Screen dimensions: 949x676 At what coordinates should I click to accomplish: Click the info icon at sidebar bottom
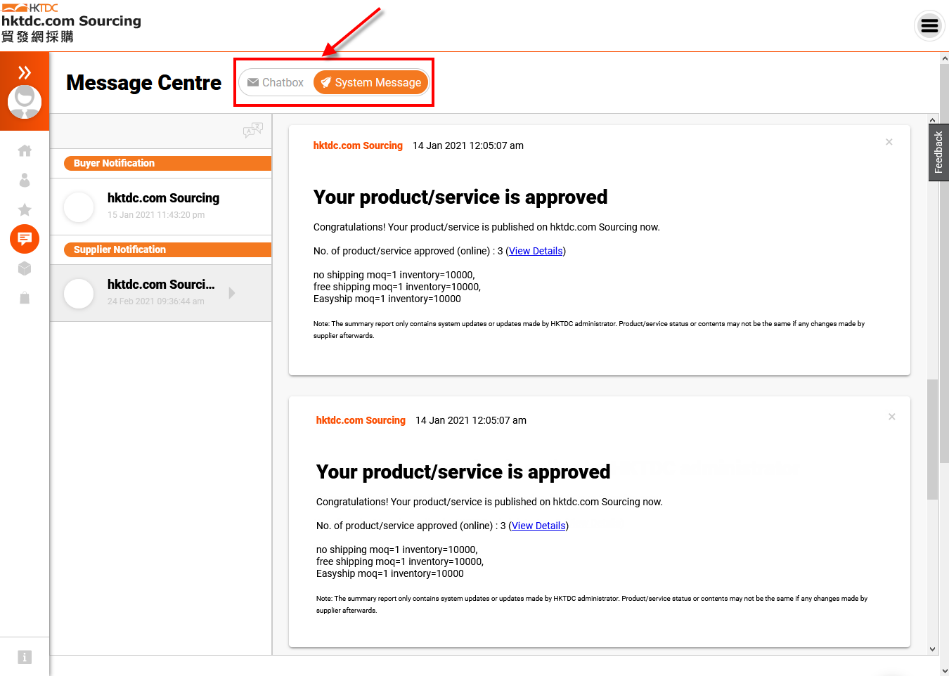pos(25,657)
